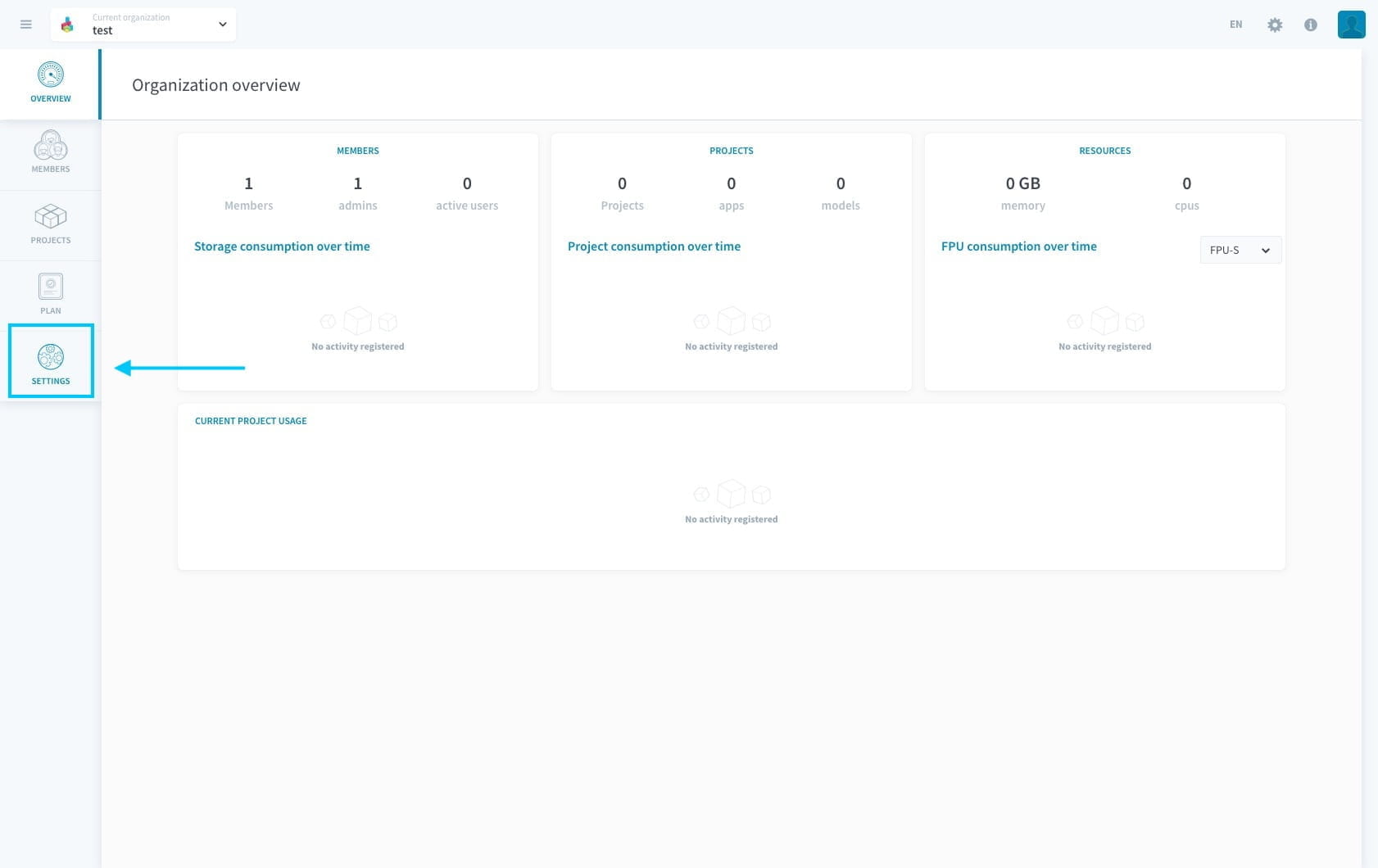
Task: Open the gear settings icon in header
Action: (1275, 25)
